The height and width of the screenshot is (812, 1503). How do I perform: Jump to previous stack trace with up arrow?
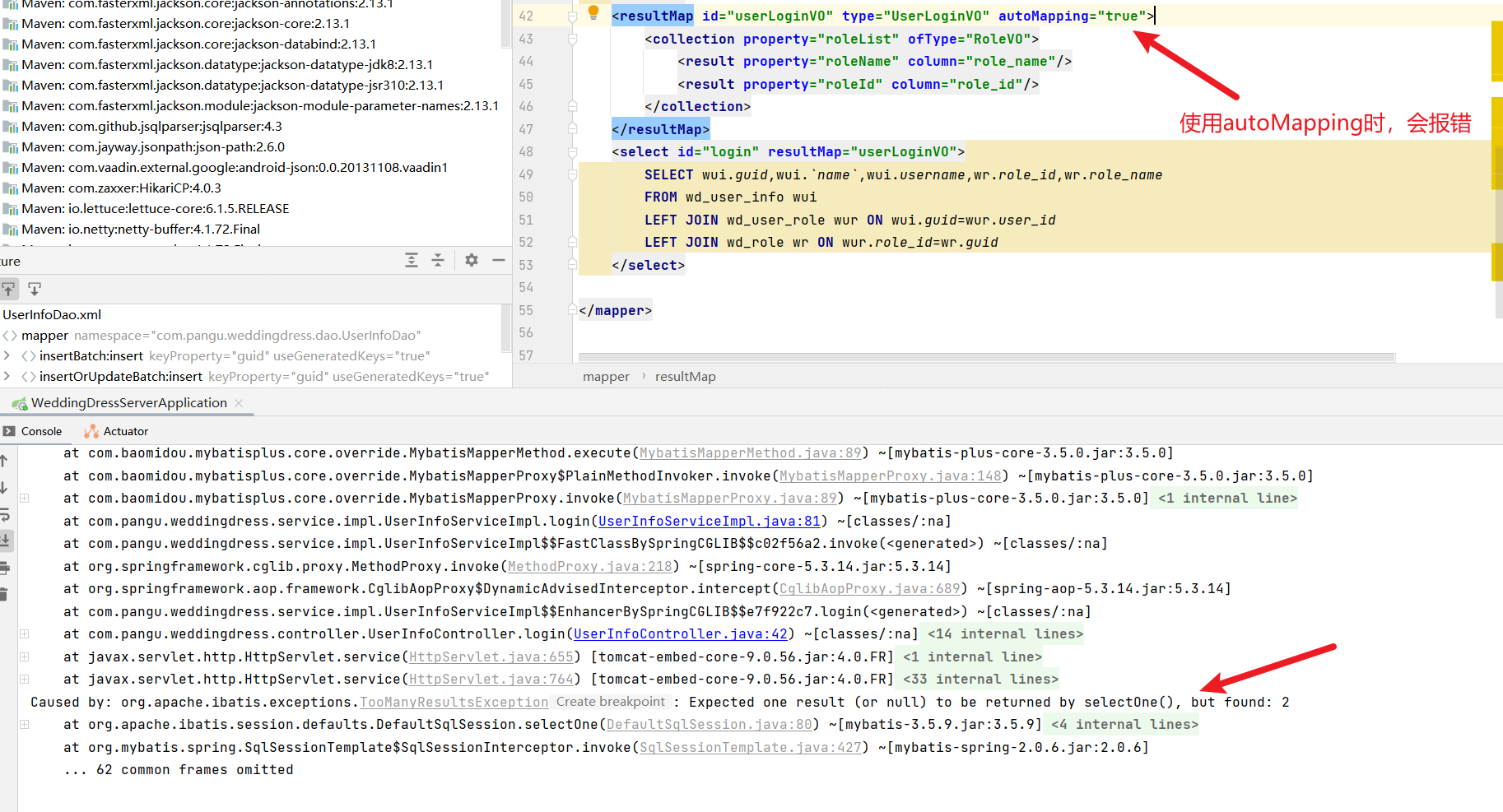4,461
